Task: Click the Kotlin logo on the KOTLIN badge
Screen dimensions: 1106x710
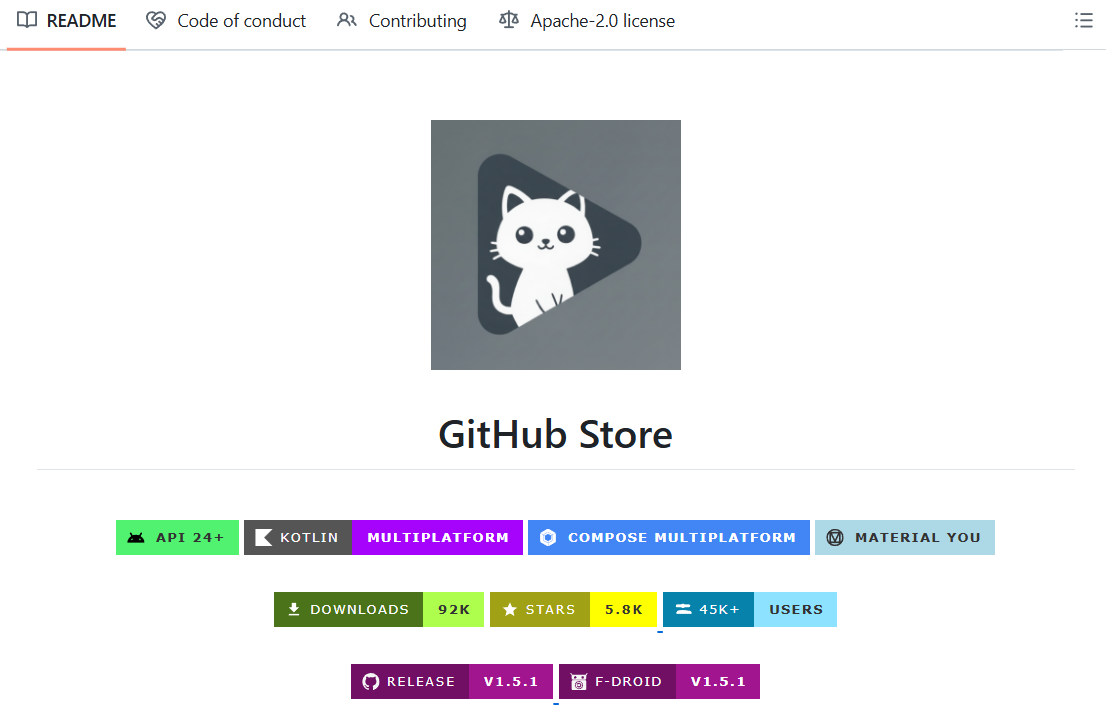Action: coord(263,537)
